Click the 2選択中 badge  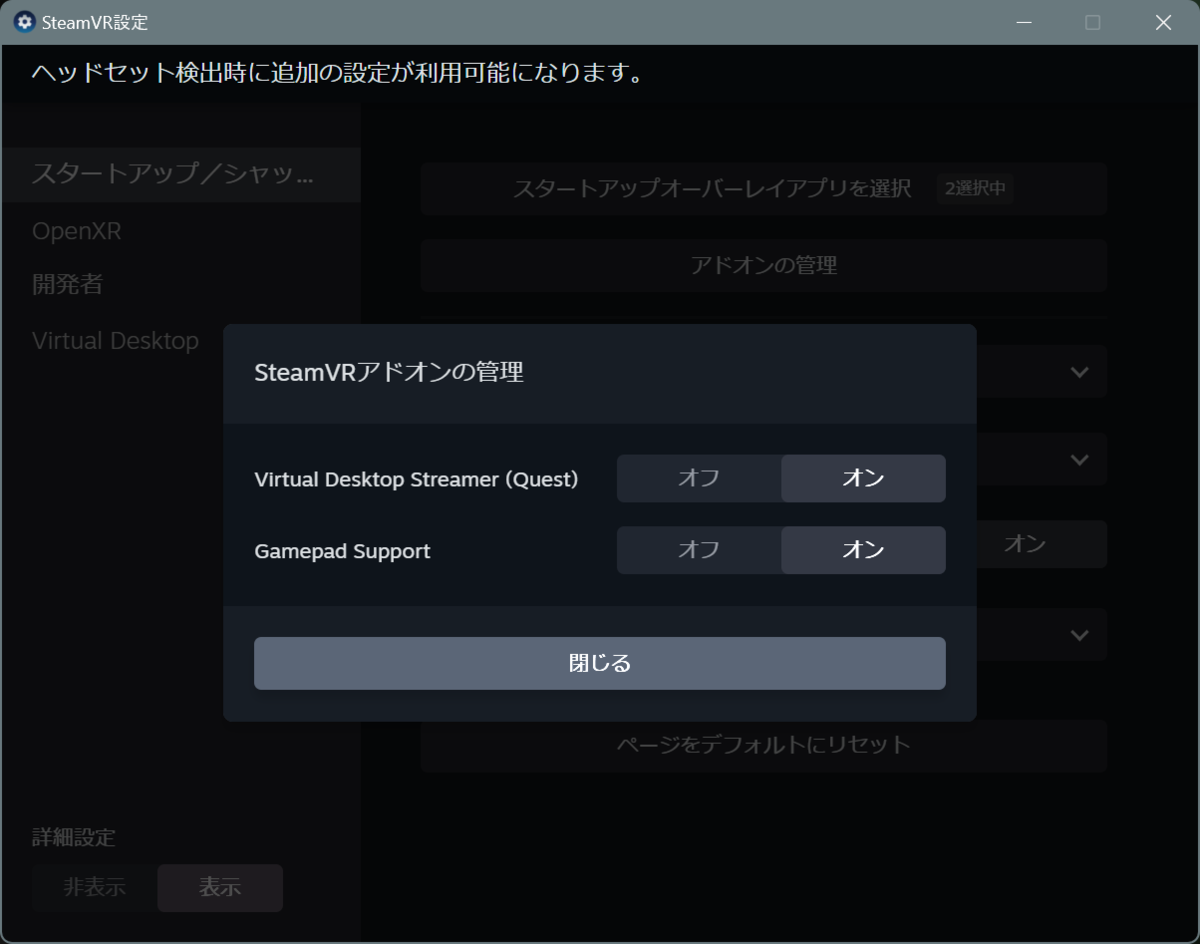[x=975, y=188]
